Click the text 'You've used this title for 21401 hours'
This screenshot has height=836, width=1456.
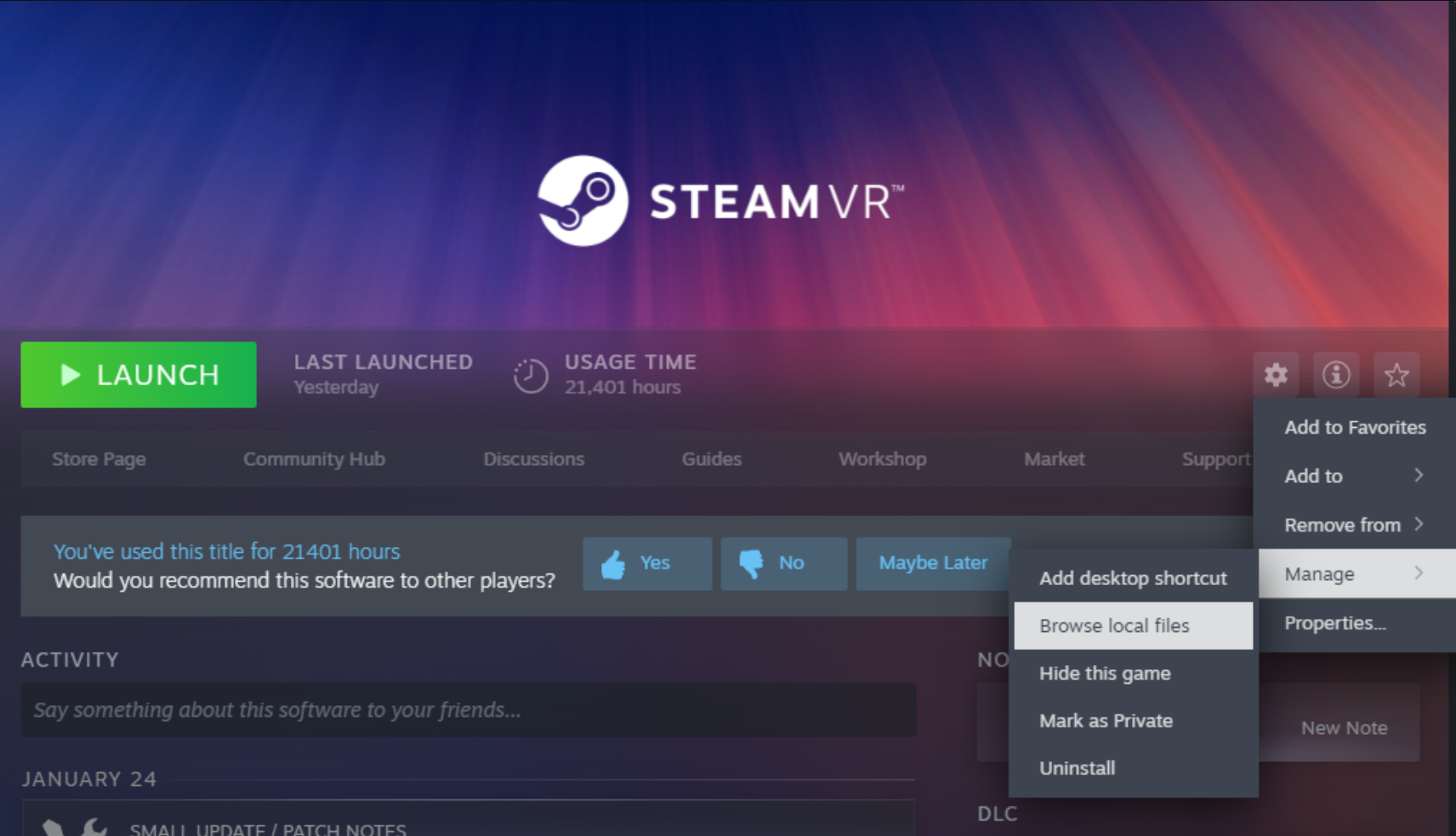(227, 552)
